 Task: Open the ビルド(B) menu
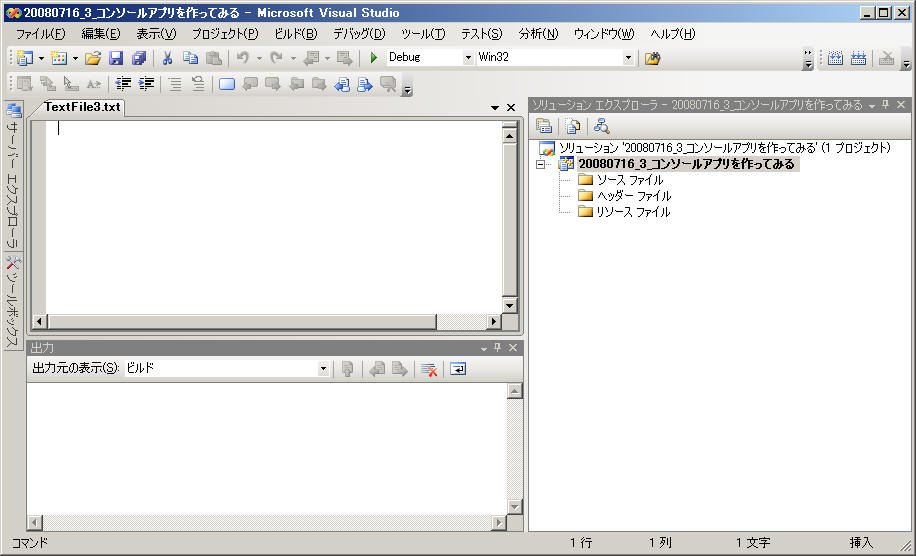[x=295, y=34]
